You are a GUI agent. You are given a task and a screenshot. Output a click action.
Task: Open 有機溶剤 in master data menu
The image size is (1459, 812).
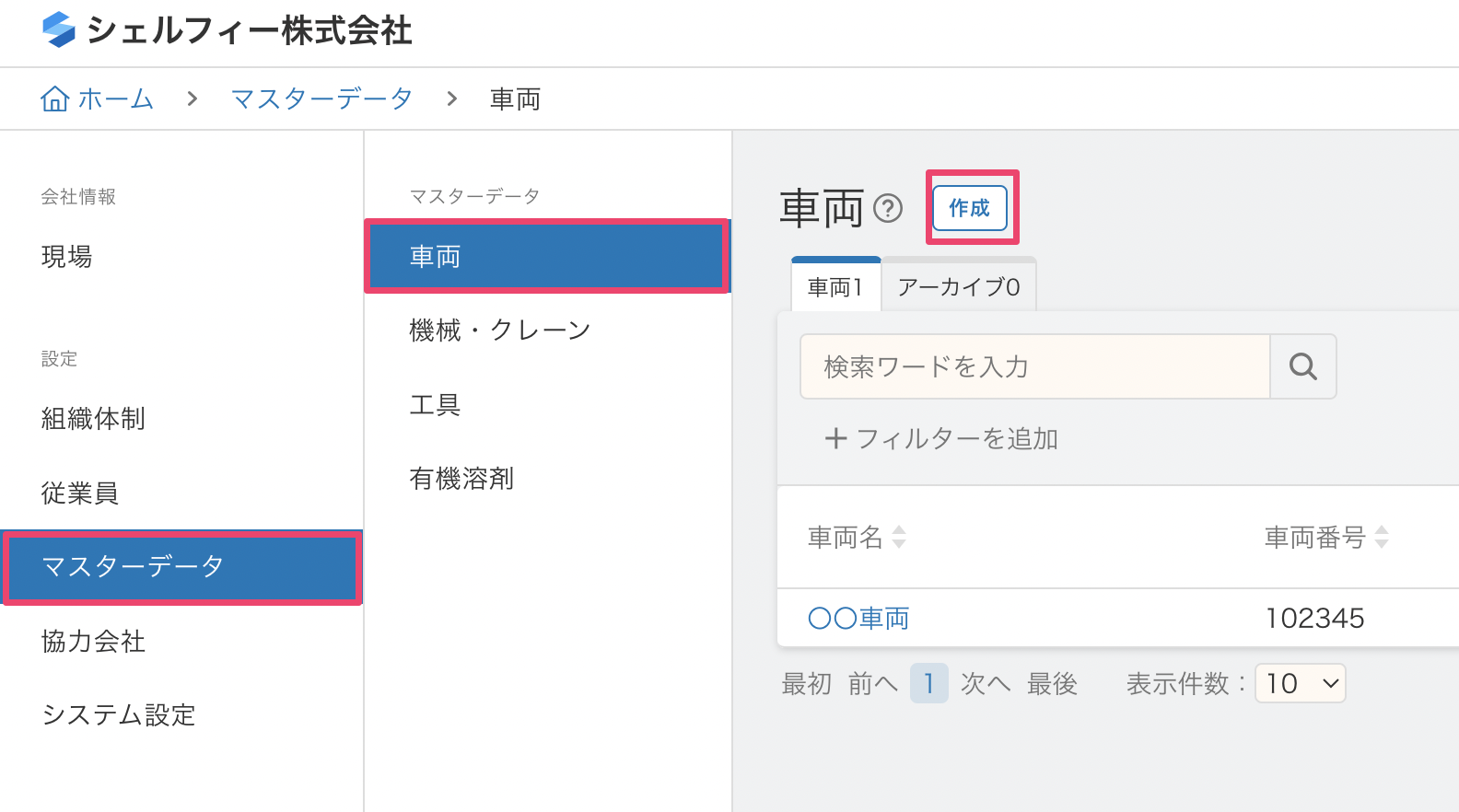click(x=461, y=479)
